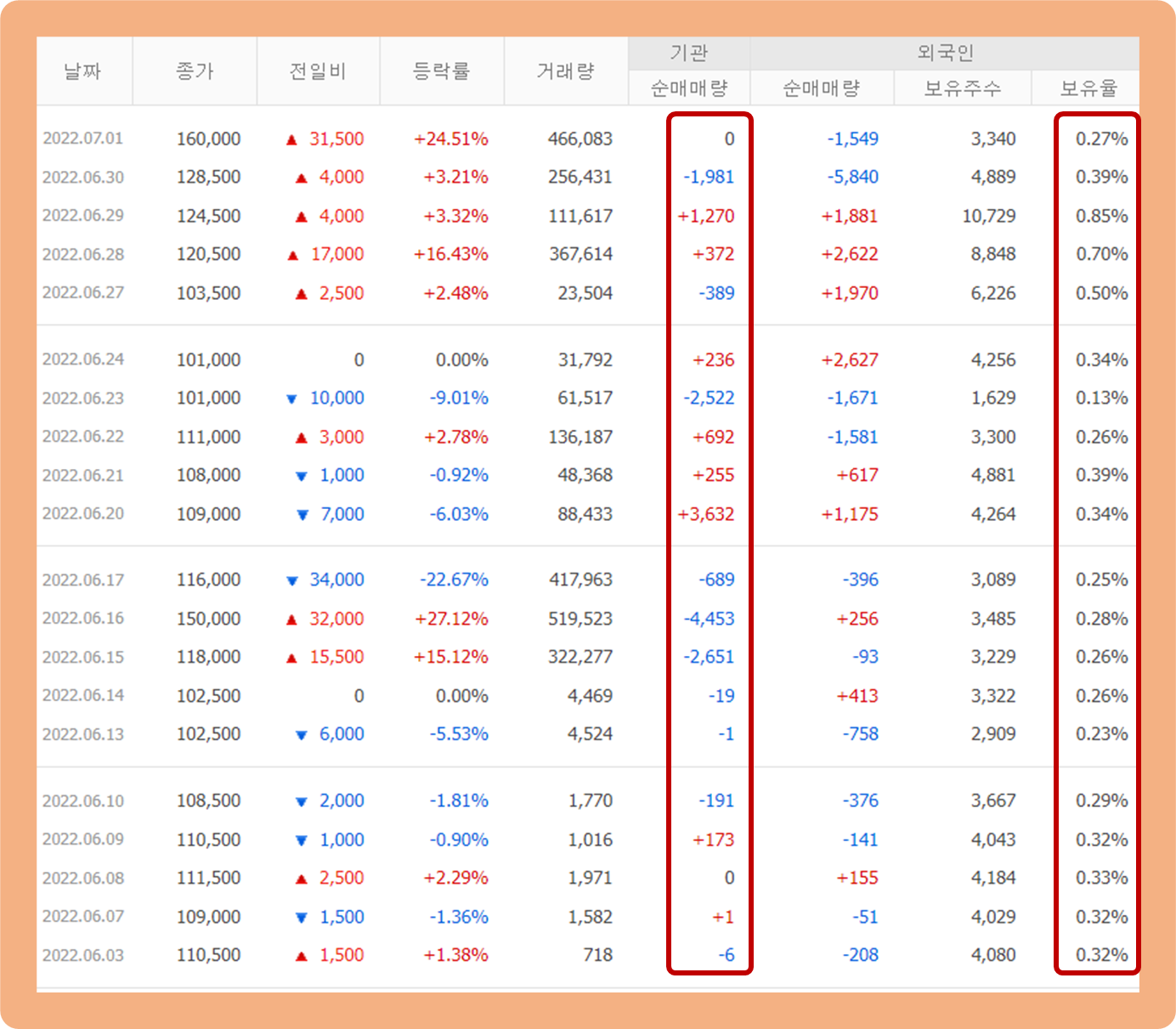The height and width of the screenshot is (1029, 1176).
Task: Click the 전일비 column header
Action: tap(318, 71)
